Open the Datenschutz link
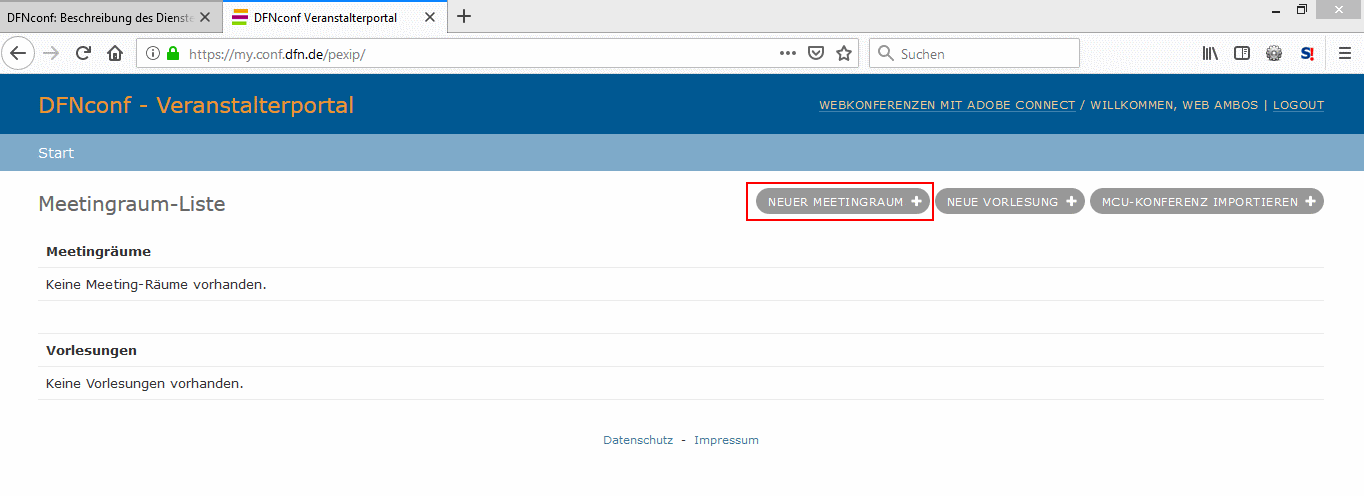This screenshot has width=1364, height=496. coord(638,440)
